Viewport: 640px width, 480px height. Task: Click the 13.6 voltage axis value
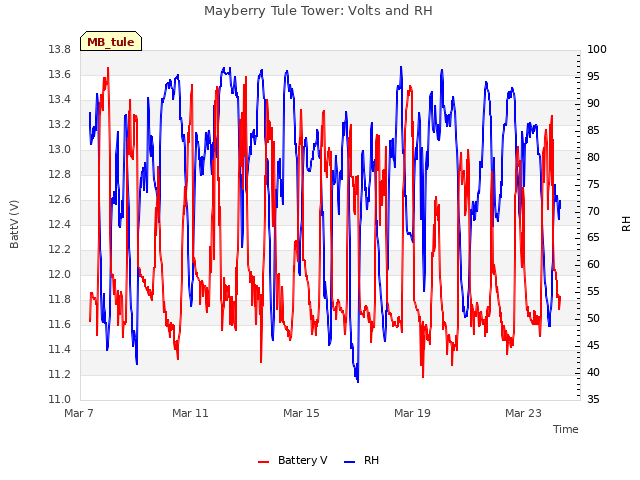pyautogui.click(x=60, y=75)
